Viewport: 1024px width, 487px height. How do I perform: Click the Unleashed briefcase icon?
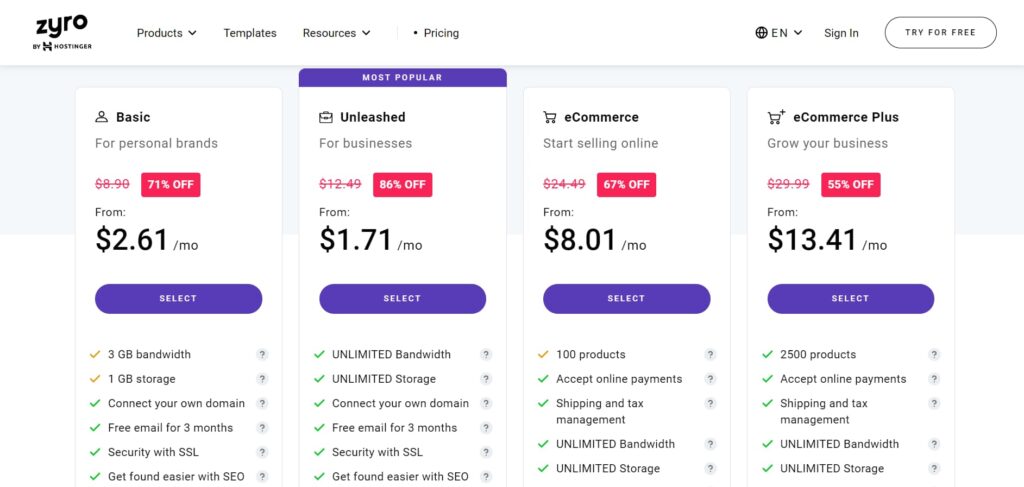tap(325, 118)
